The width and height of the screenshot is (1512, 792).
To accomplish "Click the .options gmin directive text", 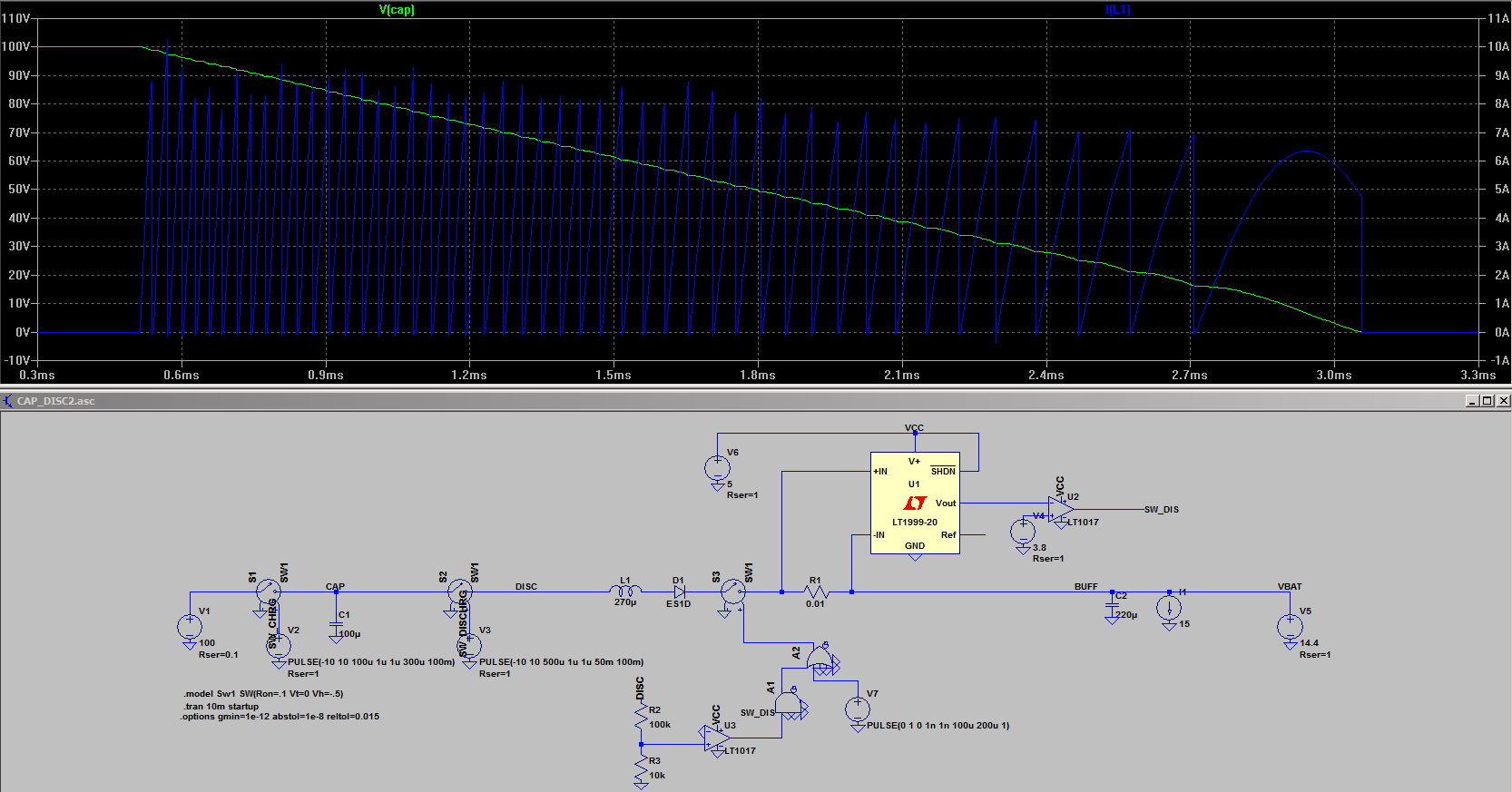I will pos(280,717).
